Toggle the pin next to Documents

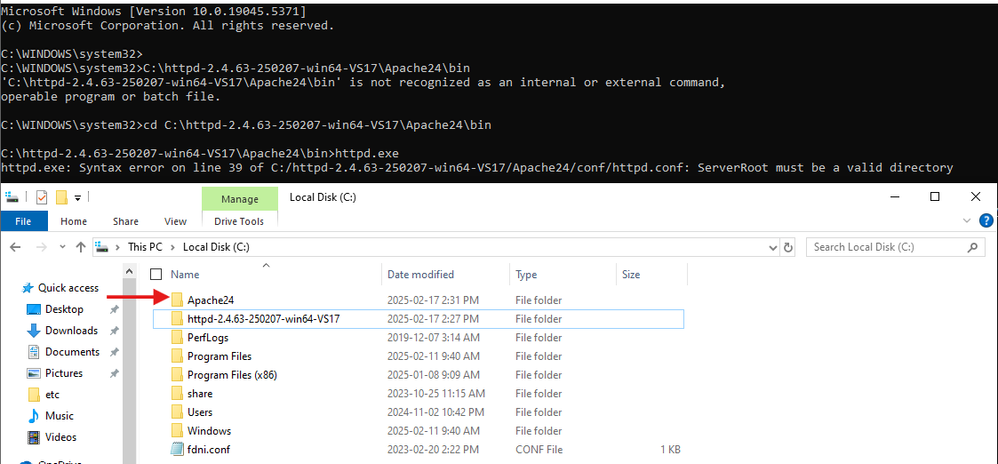(x=114, y=352)
